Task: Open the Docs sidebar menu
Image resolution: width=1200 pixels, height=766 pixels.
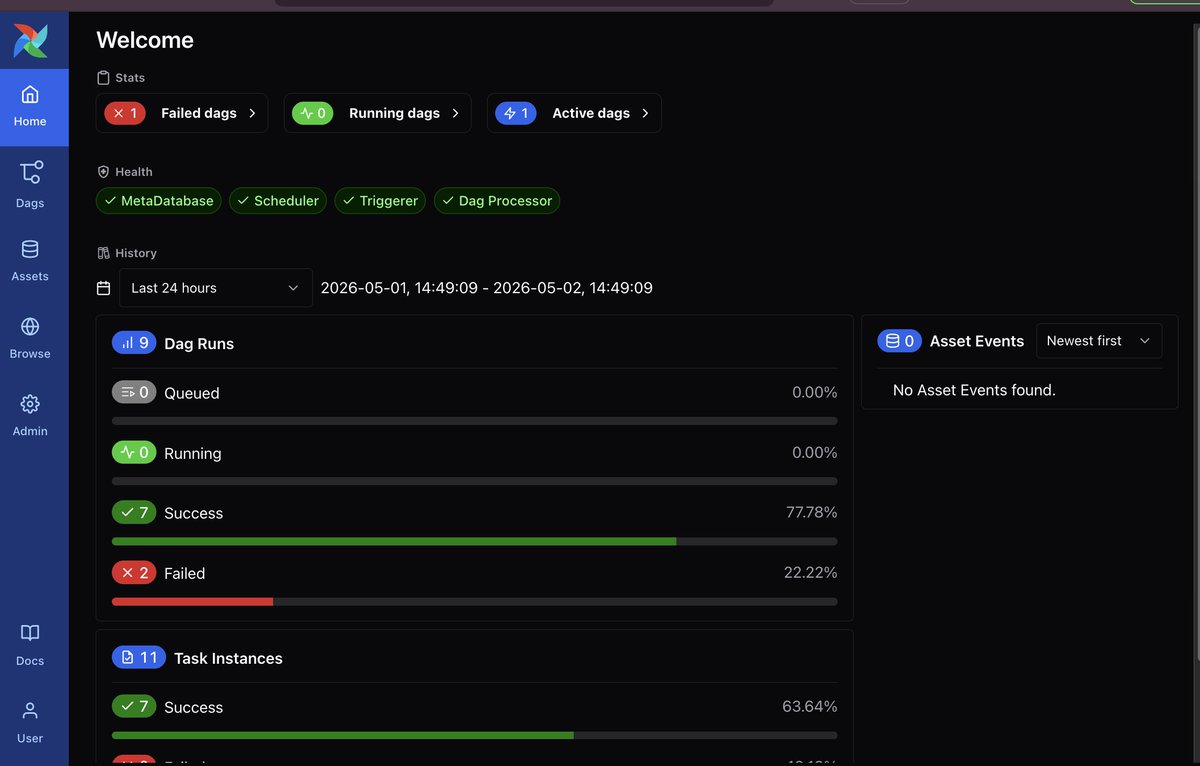Action: point(30,645)
